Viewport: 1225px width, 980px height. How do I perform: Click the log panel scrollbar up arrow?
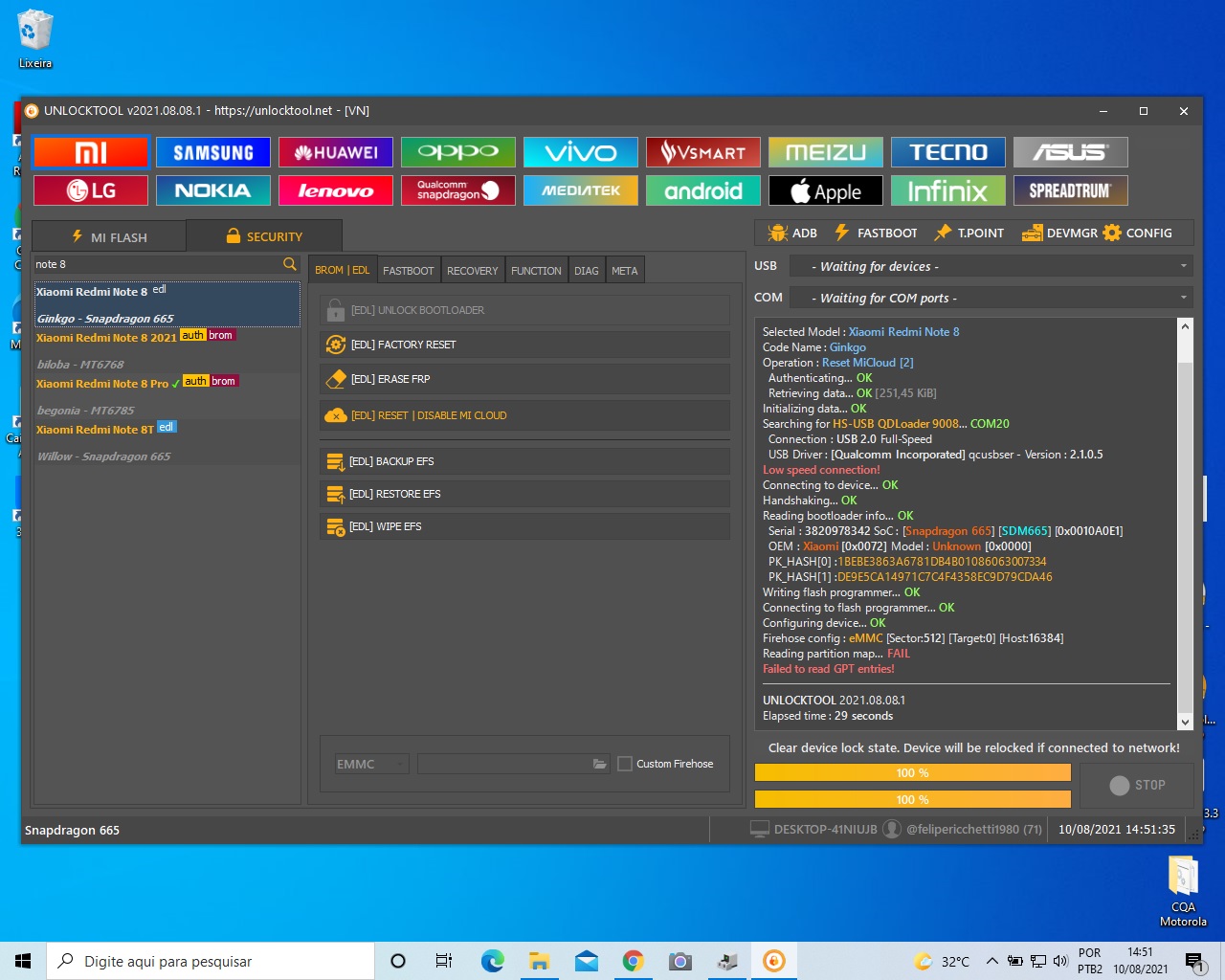click(1186, 326)
